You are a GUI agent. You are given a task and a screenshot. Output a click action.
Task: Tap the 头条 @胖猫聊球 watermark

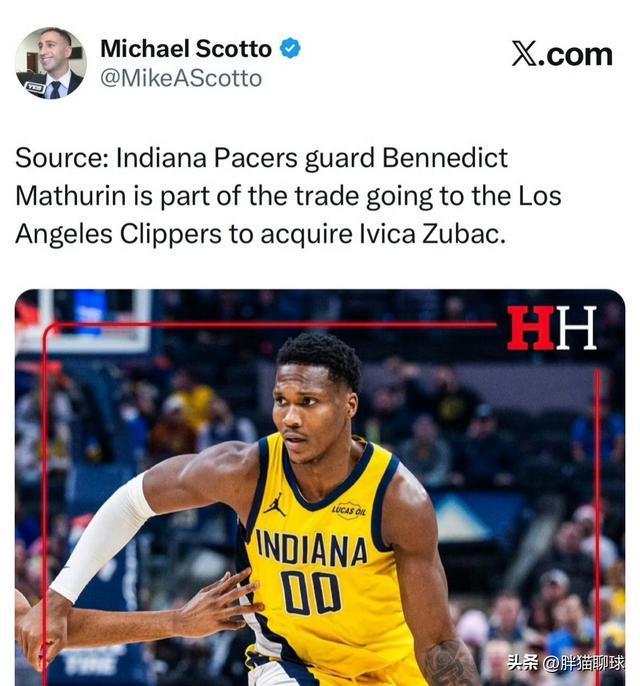coord(566,663)
